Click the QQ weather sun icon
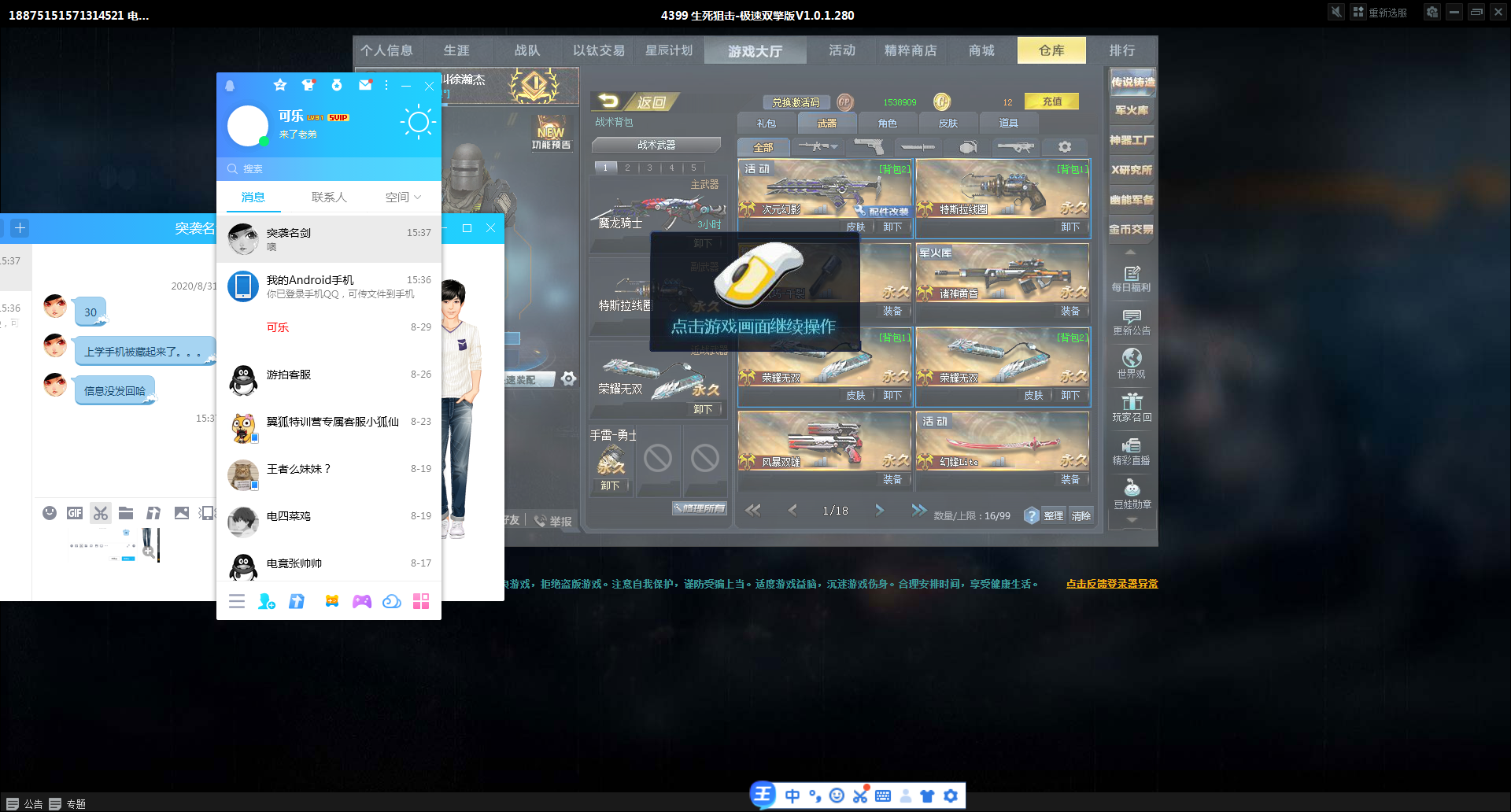1511x812 pixels. click(x=418, y=122)
